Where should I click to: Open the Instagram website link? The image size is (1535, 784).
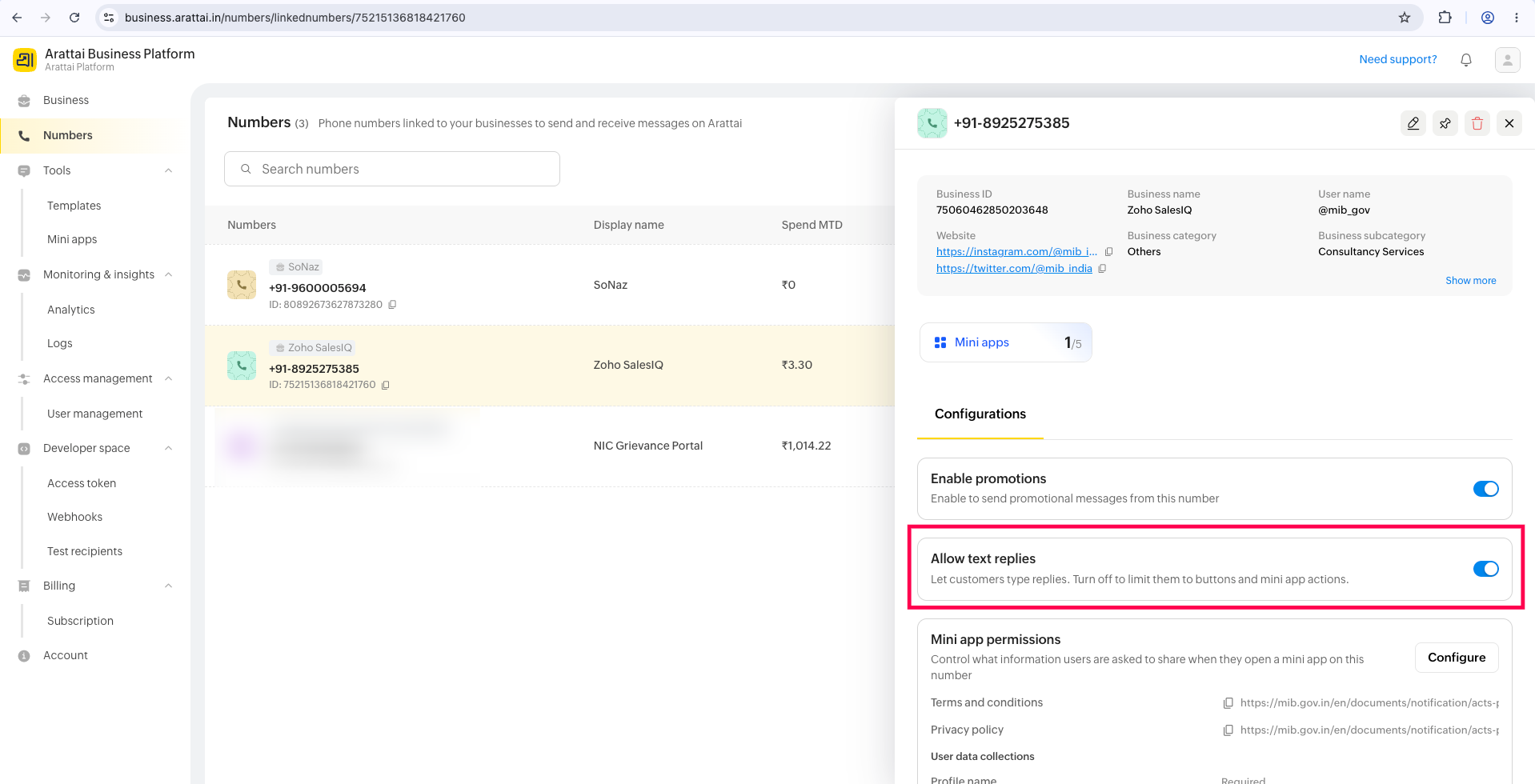(x=1016, y=252)
